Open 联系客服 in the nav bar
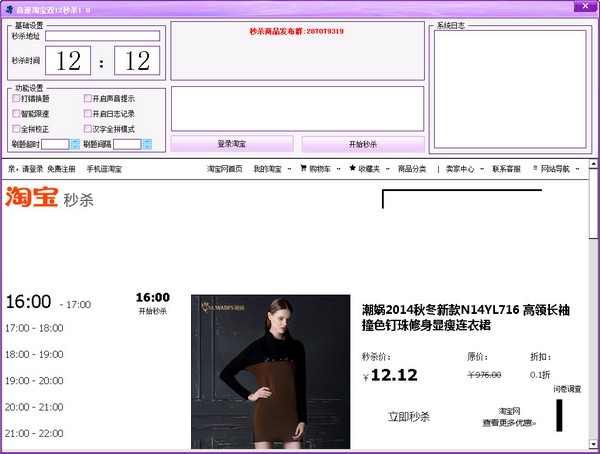The width and height of the screenshot is (600, 454). point(506,169)
